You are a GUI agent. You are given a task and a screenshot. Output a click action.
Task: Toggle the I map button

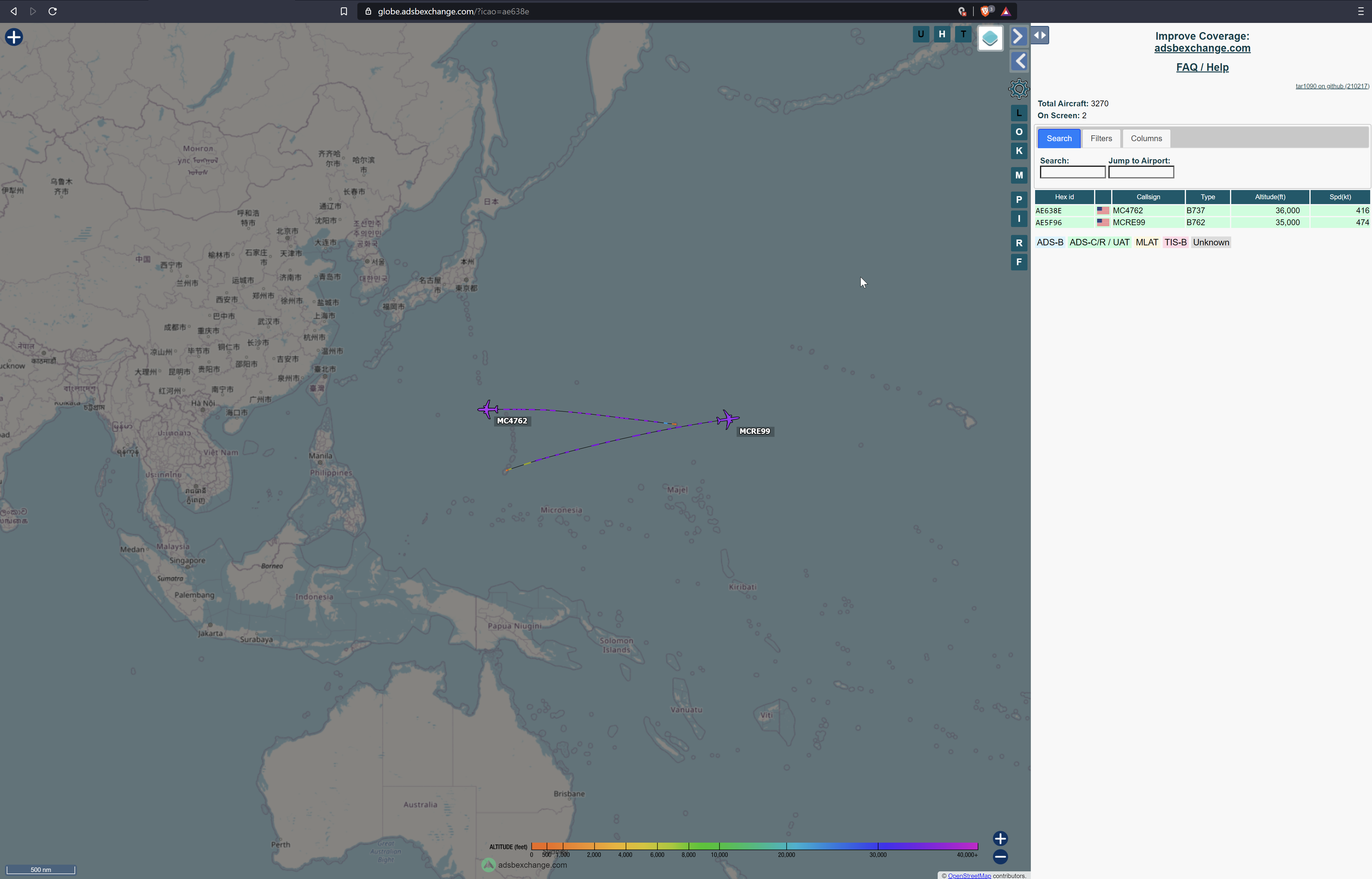coord(1019,219)
